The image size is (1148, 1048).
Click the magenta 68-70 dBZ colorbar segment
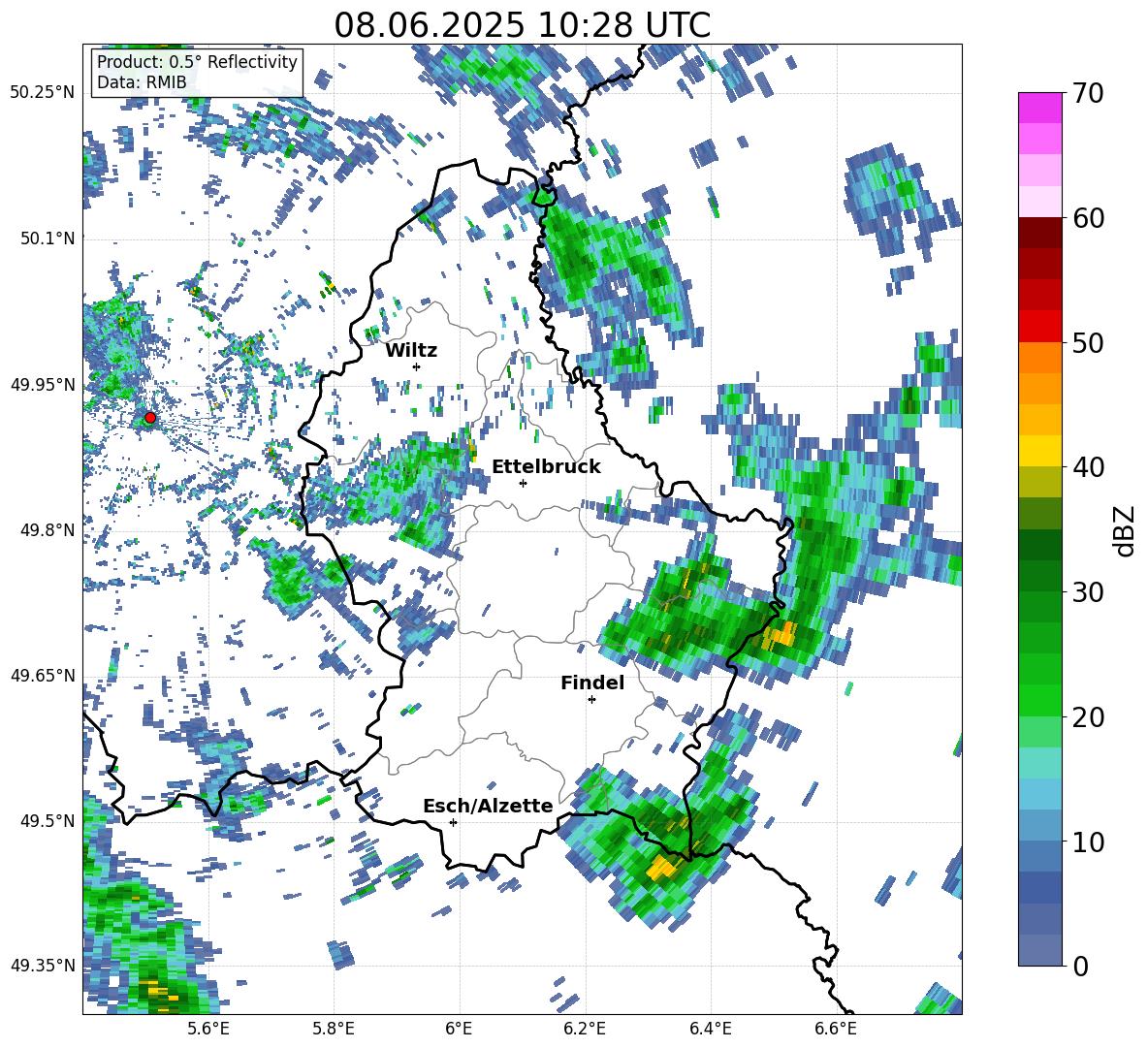1039,108
